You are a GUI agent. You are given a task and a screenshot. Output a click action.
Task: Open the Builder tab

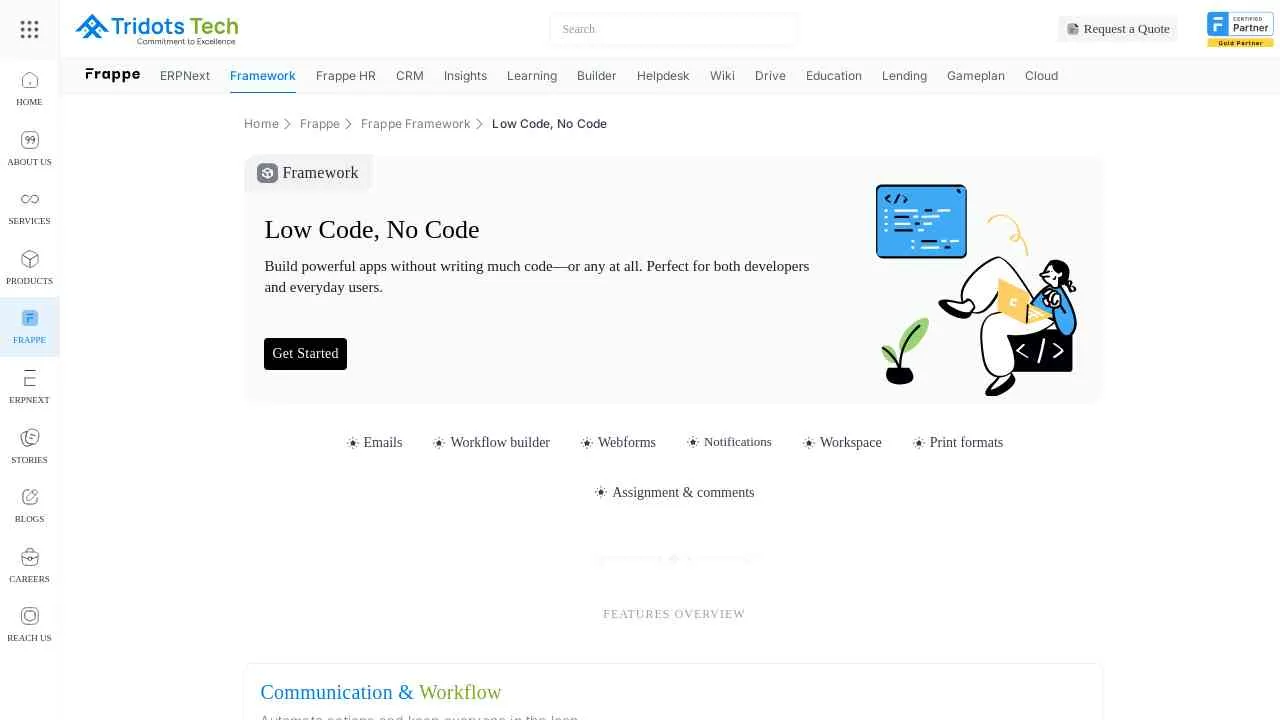[597, 76]
